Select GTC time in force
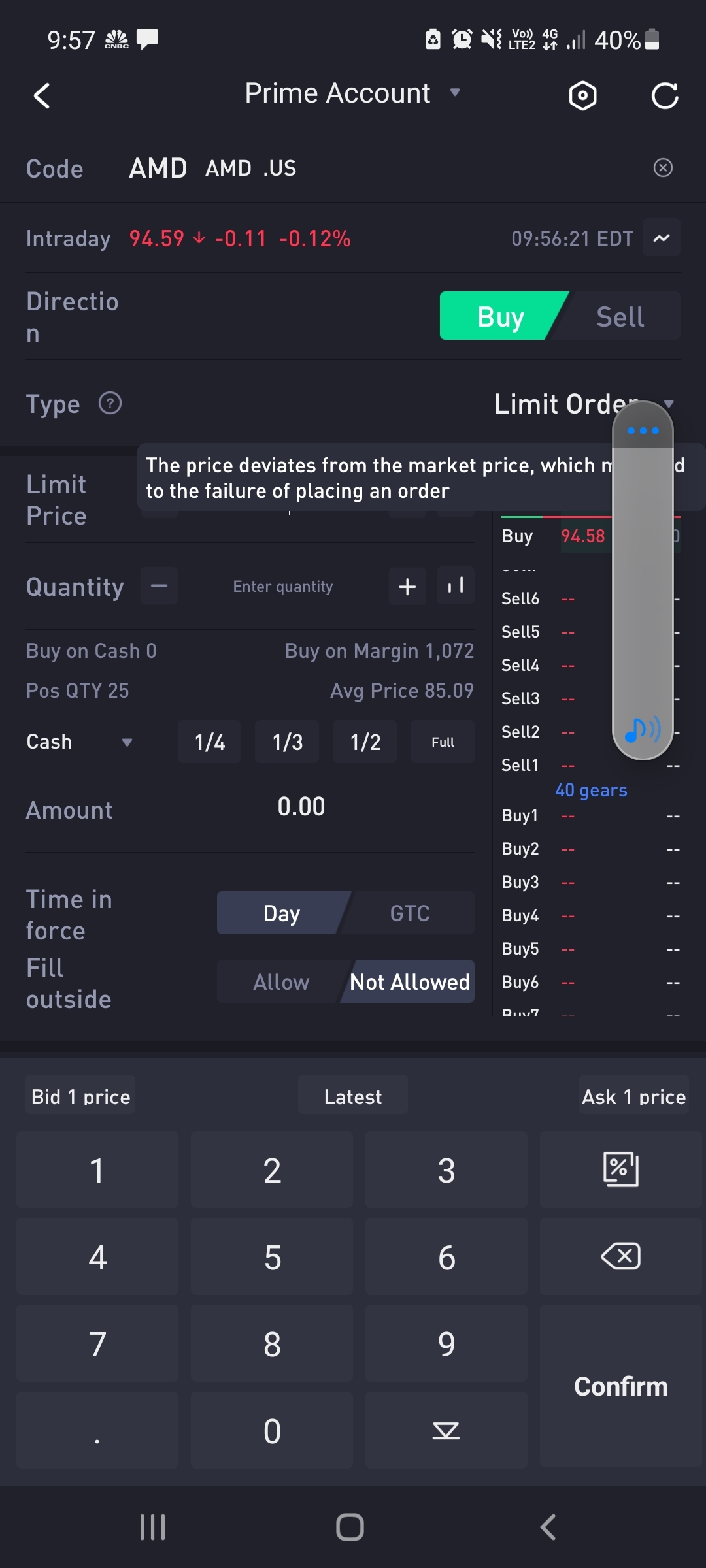 tap(410, 913)
